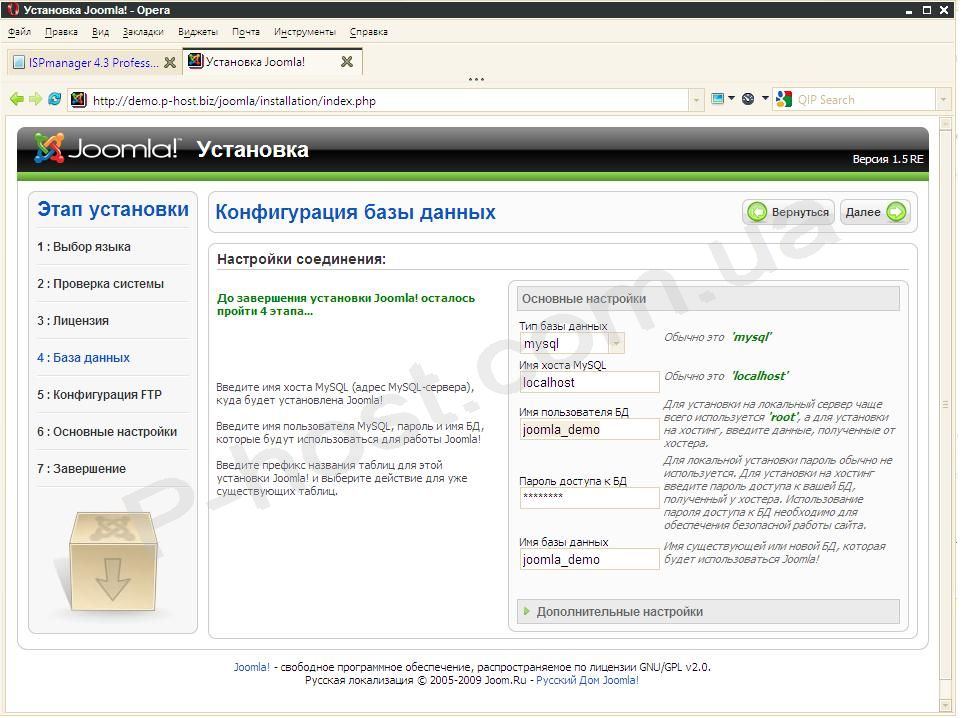962x718 pixels.
Task: Click the ISPmanager tab page icon
Action: pyautogui.click(x=19, y=63)
